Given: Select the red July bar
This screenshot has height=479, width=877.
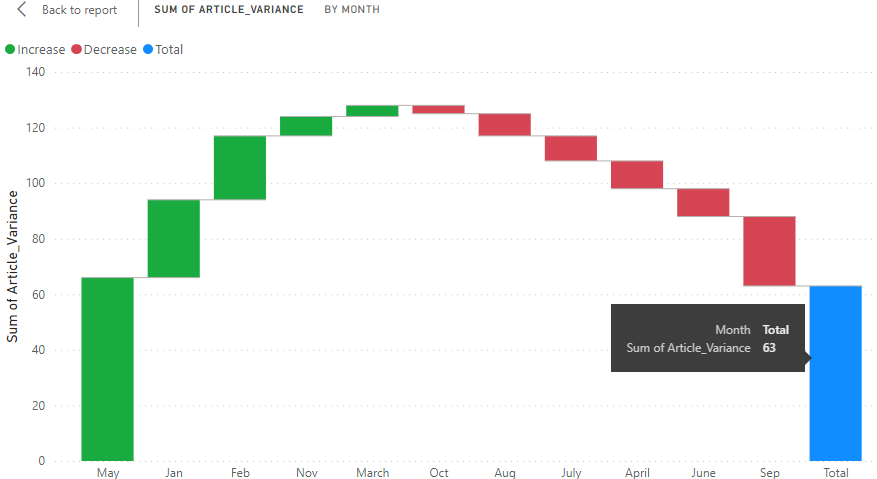Looking at the screenshot, I should tap(570, 148).
